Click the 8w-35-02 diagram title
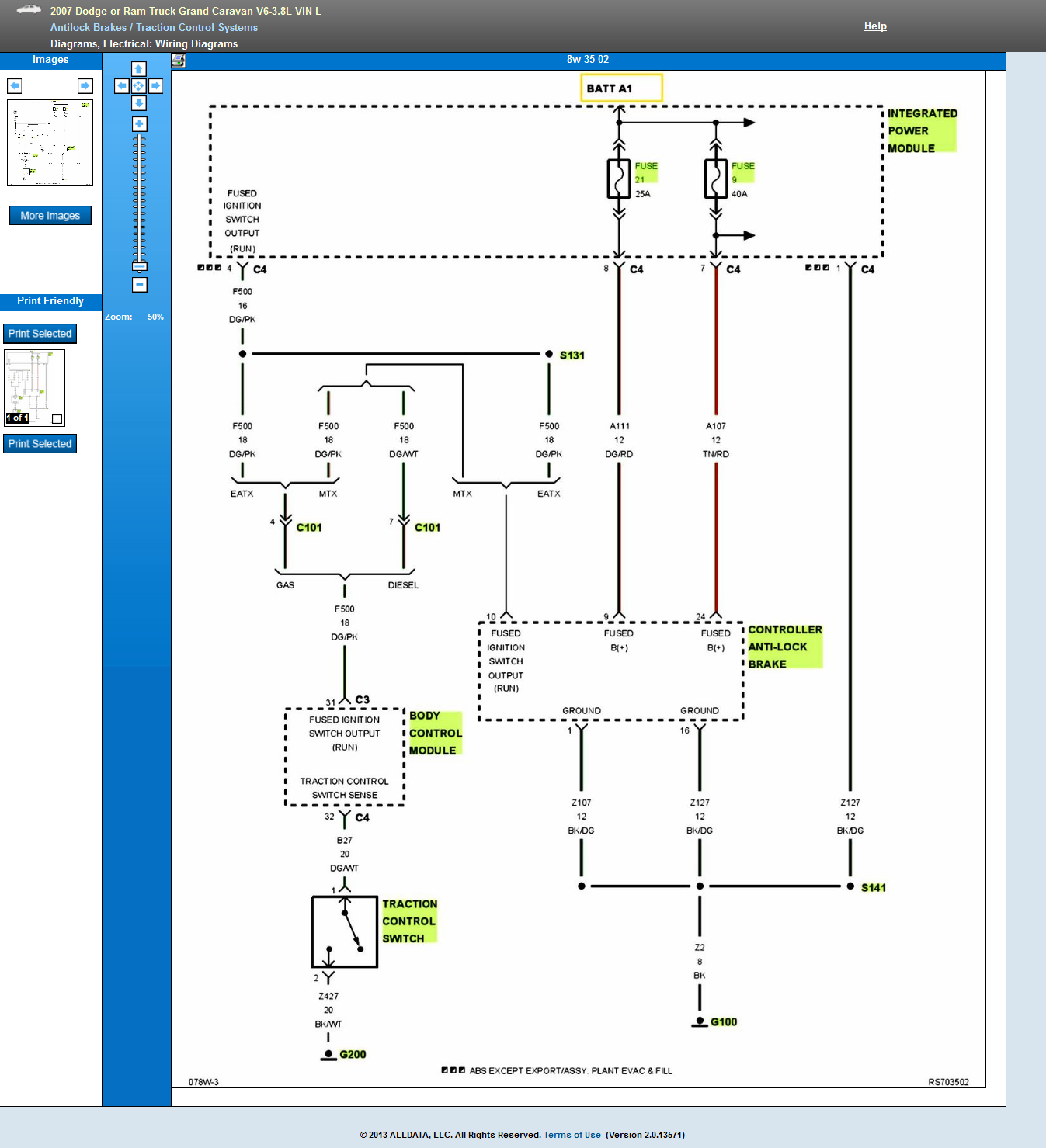The image size is (1046, 1148). click(x=588, y=60)
